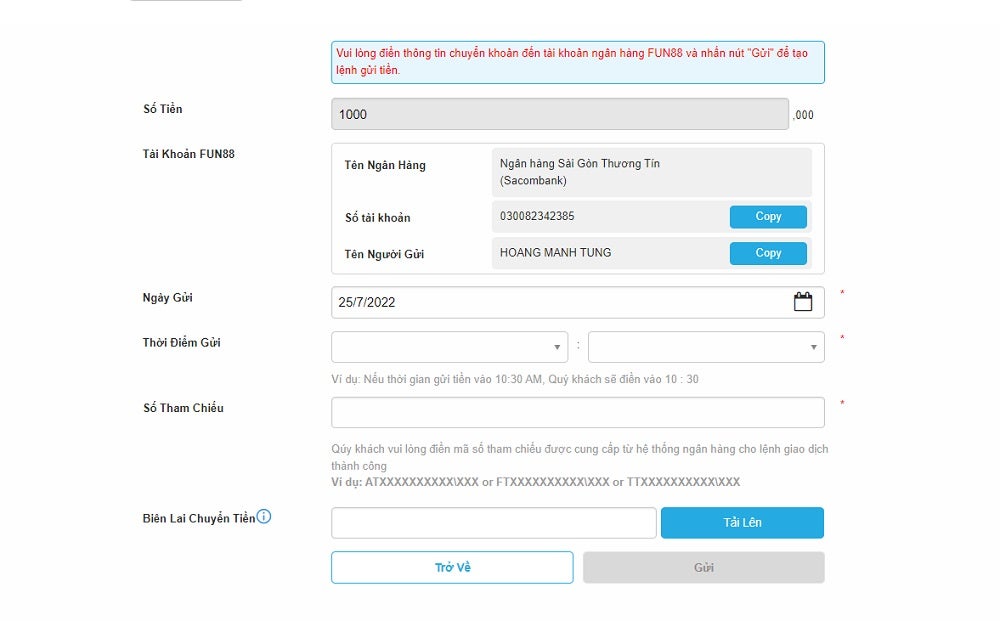Click the HOANG MANH TUNG name text

(555, 252)
